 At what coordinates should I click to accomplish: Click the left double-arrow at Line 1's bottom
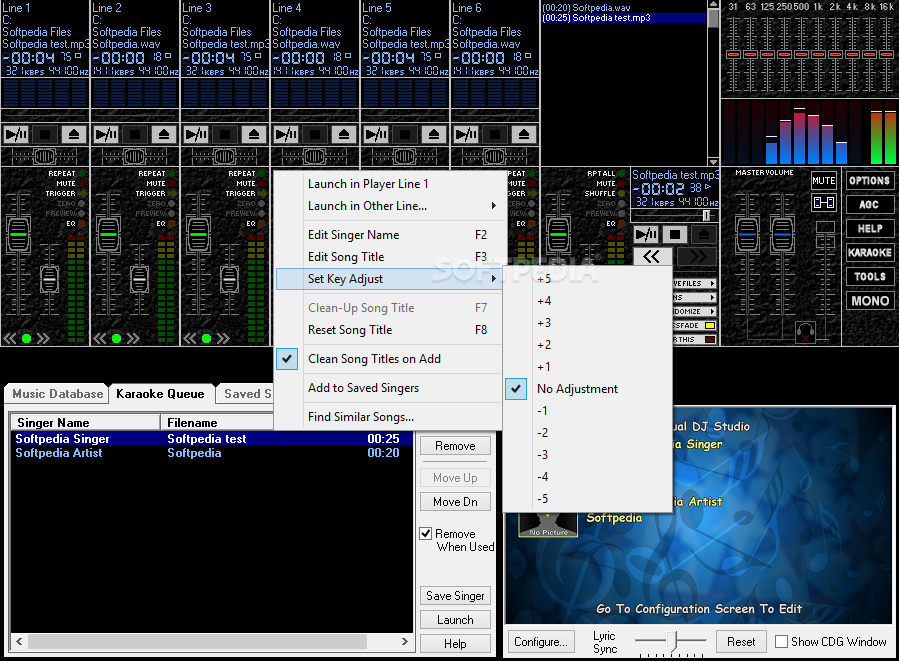pyautogui.click(x=10, y=338)
